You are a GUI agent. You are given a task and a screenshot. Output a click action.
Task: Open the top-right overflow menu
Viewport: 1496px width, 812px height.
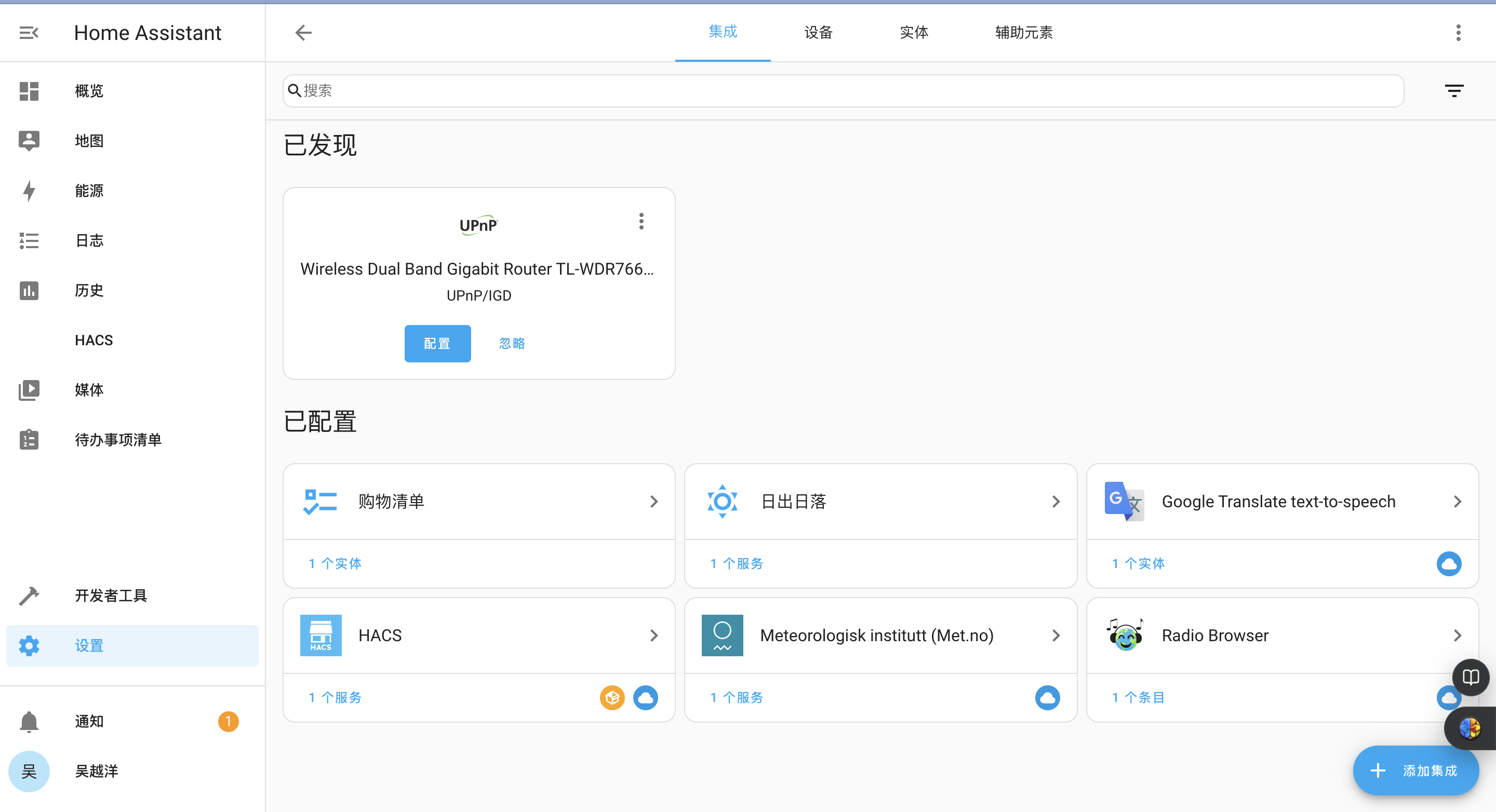tap(1458, 33)
